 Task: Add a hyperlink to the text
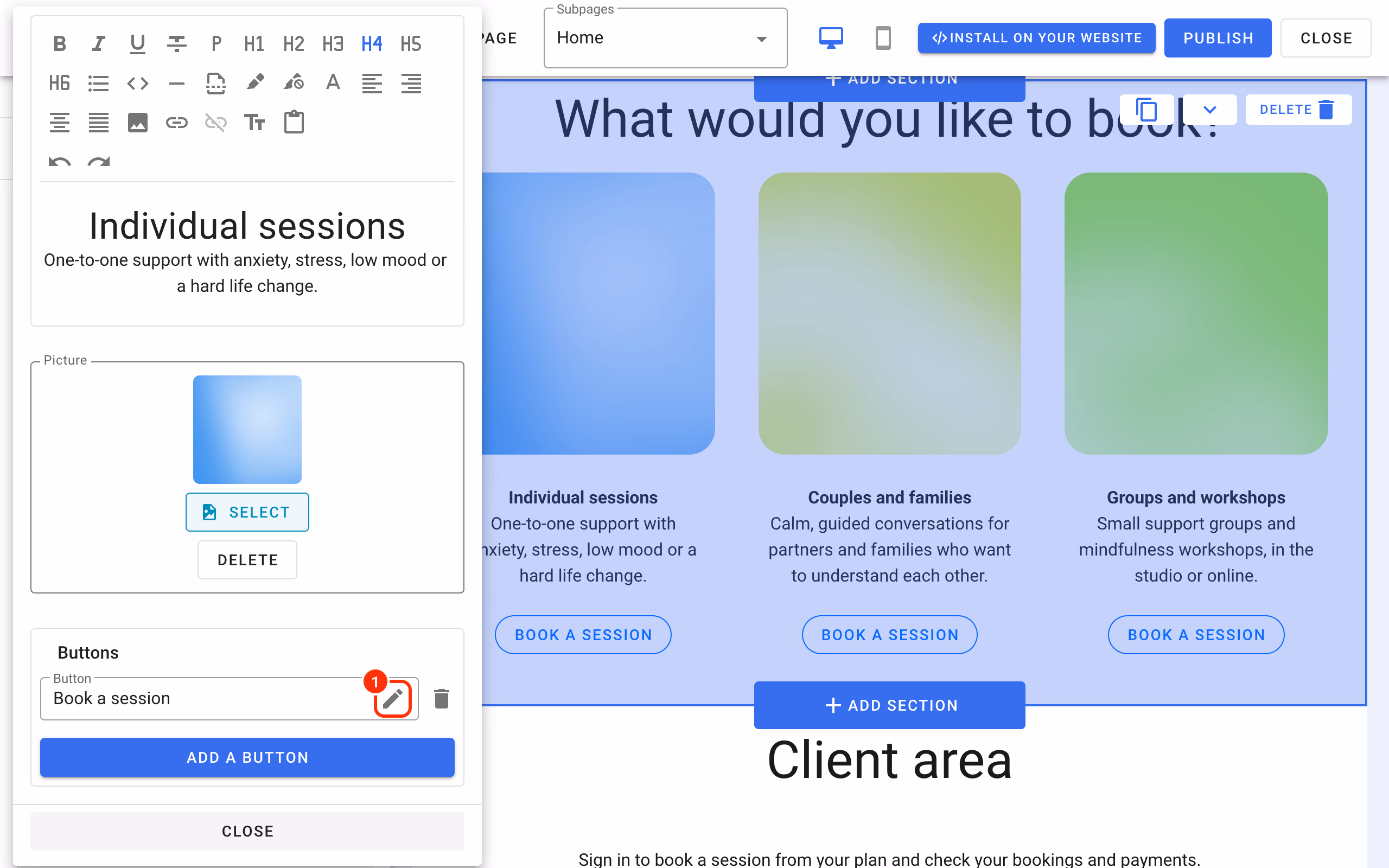(177, 122)
